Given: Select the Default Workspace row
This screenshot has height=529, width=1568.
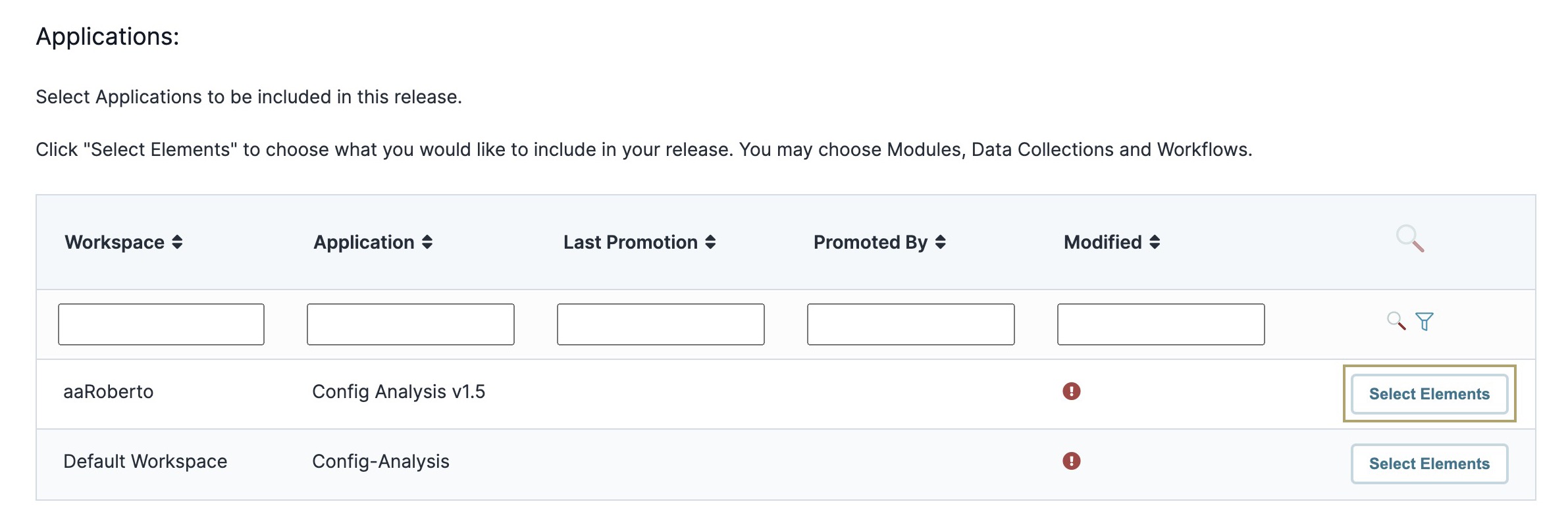Looking at the screenshot, I should [x=786, y=465].
